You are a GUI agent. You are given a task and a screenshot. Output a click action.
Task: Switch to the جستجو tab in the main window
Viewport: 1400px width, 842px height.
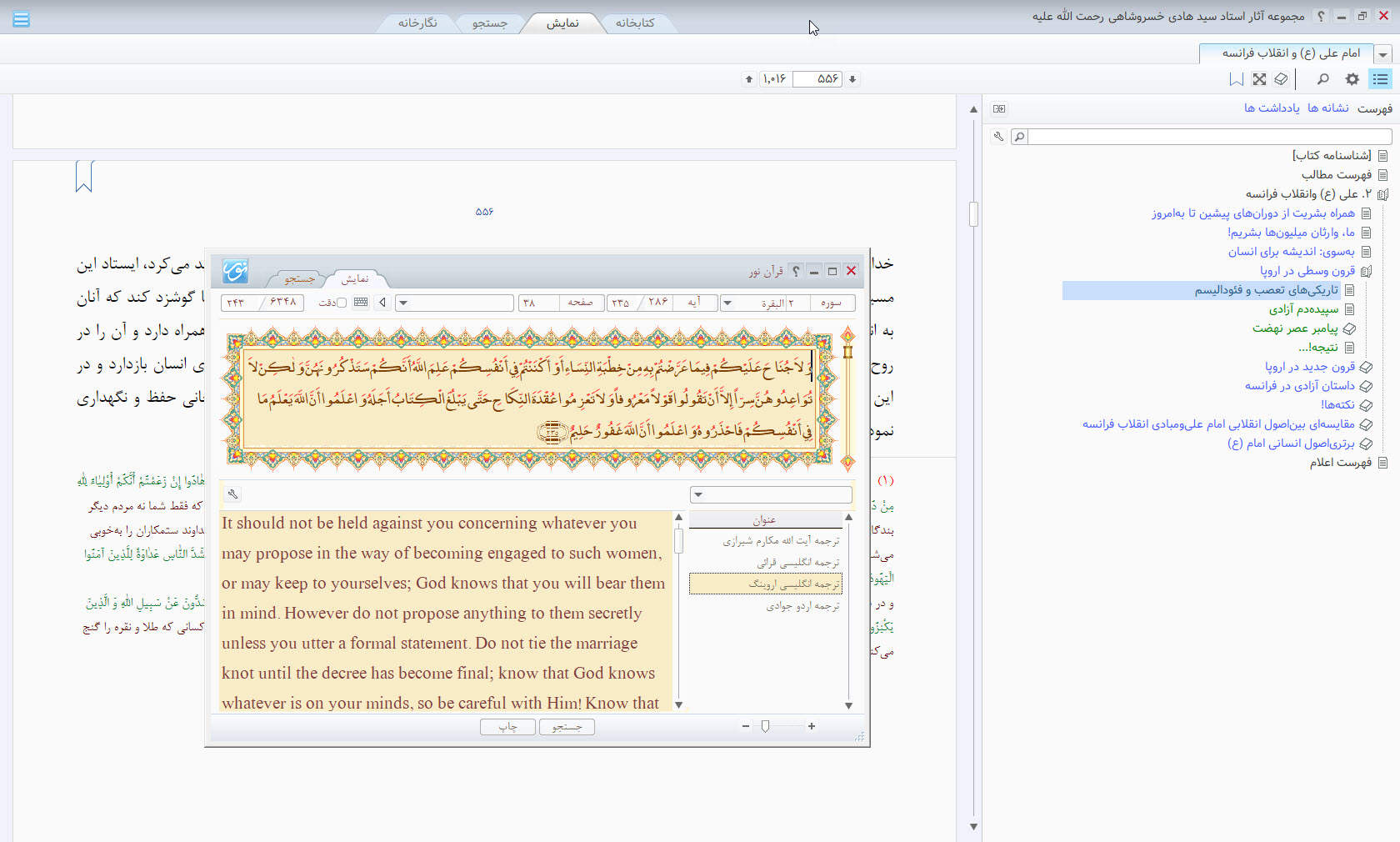490,23
